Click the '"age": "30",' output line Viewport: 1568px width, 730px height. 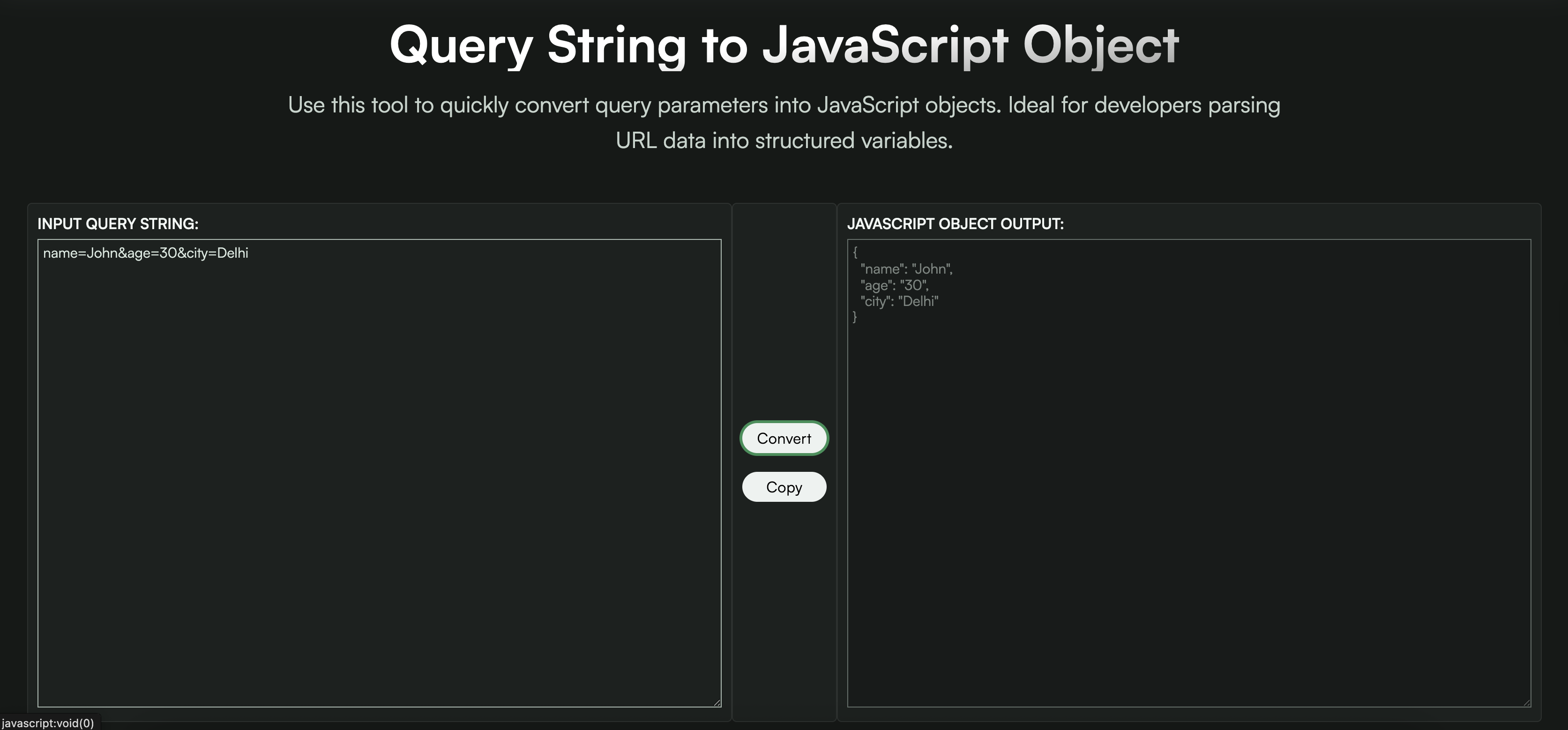894,285
